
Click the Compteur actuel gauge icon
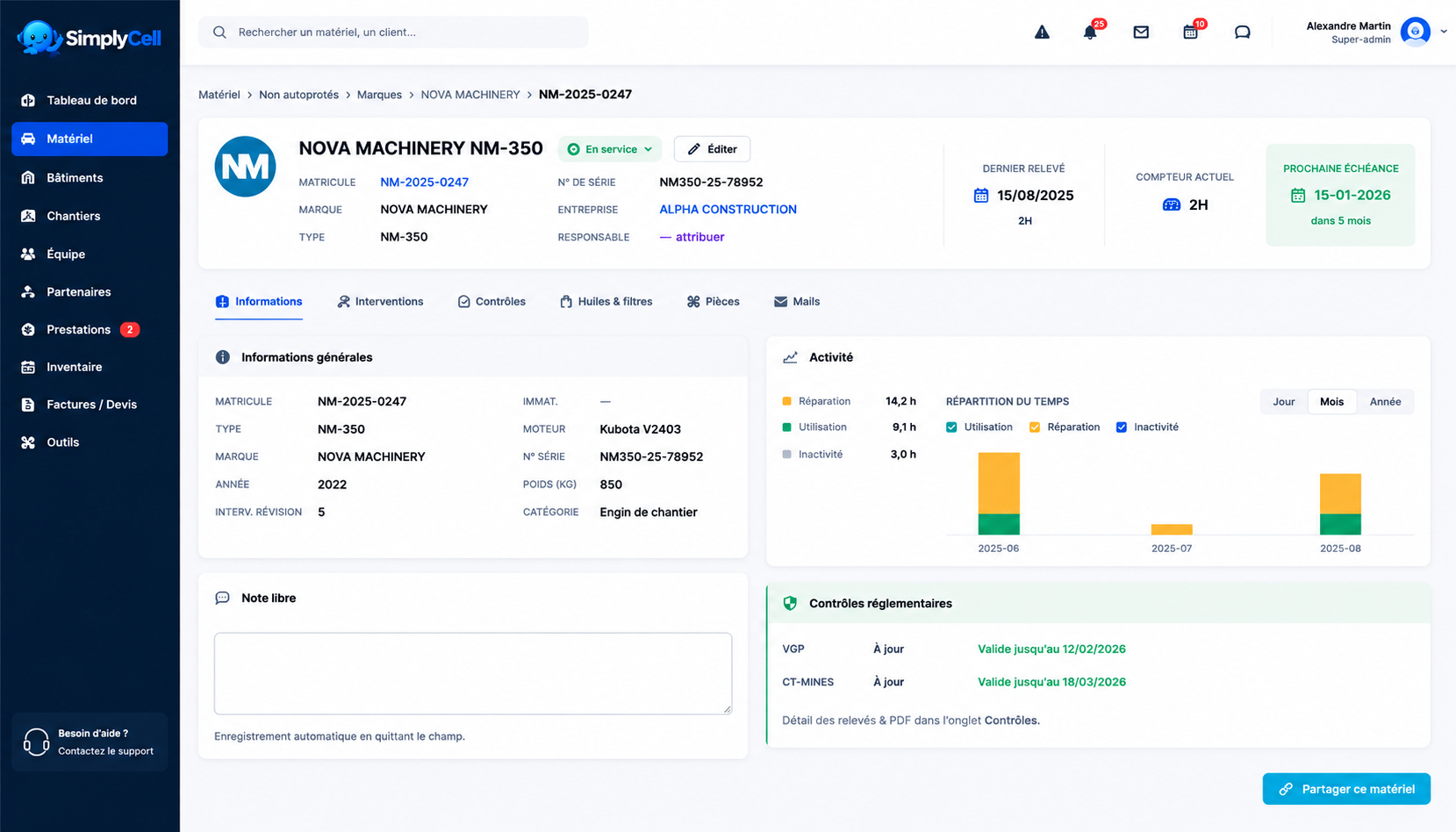[1172, 204]
